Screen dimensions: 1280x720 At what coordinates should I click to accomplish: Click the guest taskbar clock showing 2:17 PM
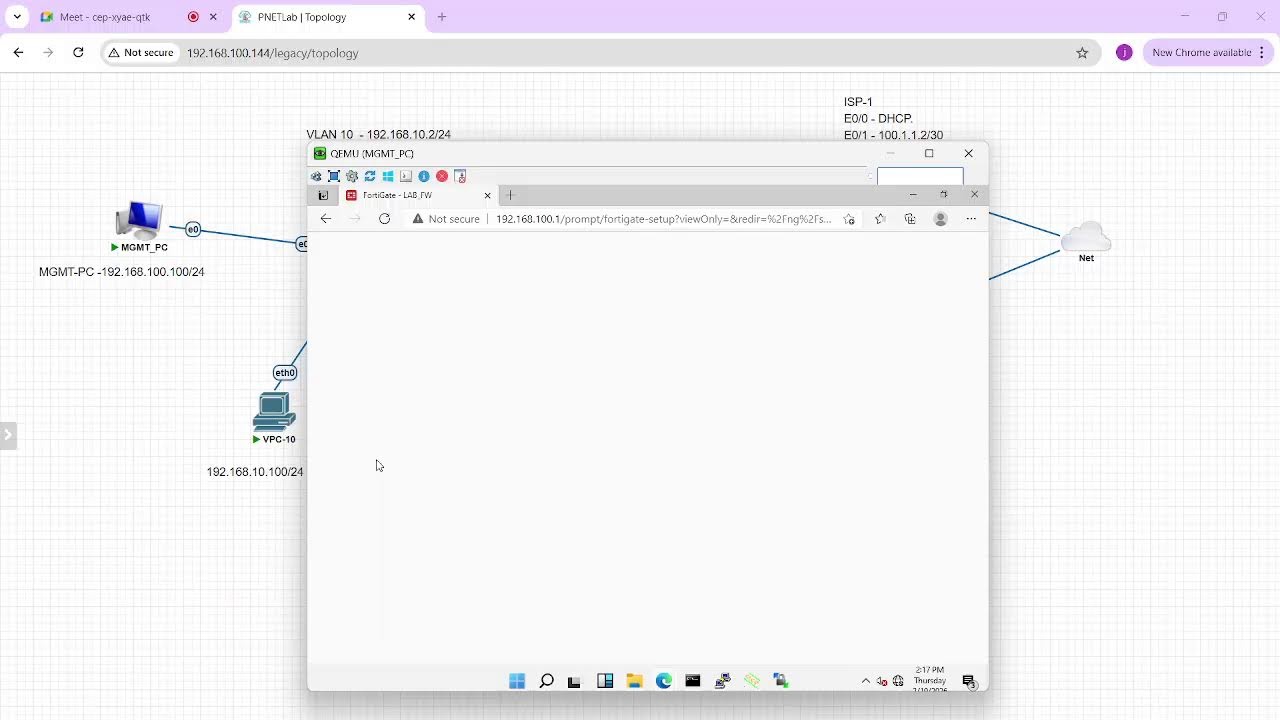pyautogui.click(x=929, y=680)
